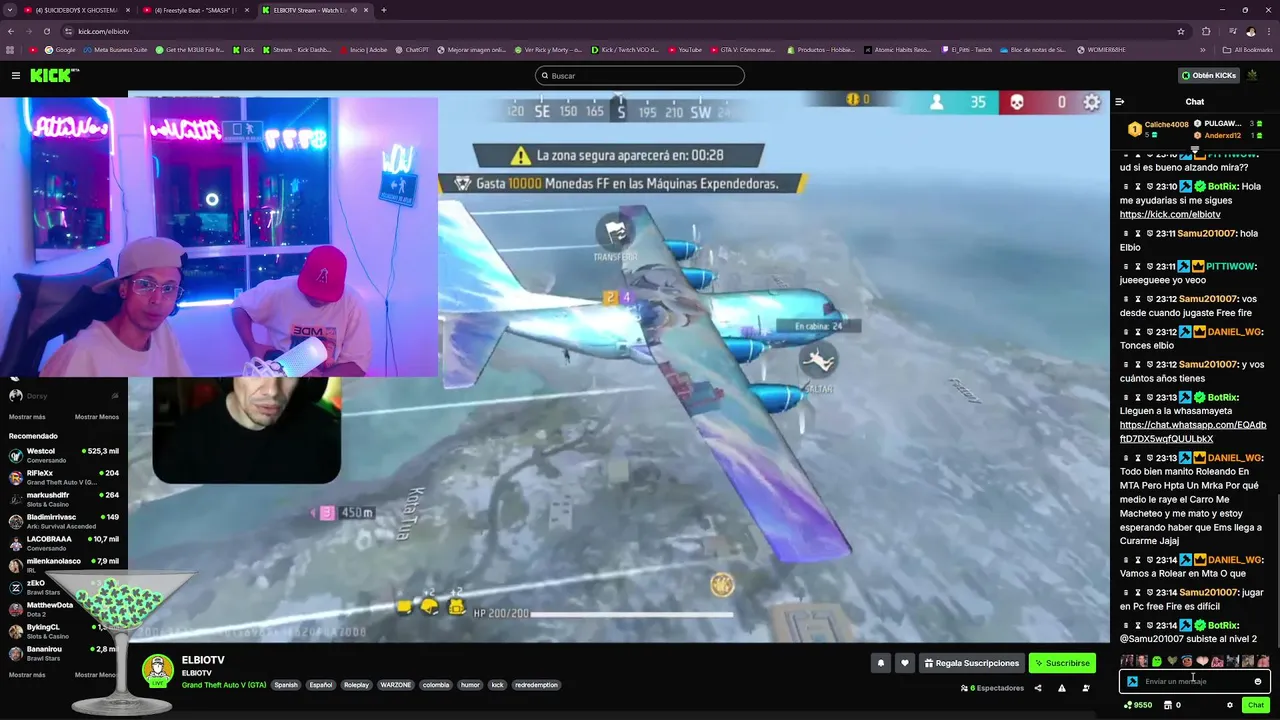The height and width of the screenshot is (720, 1280).
Task: Enable stream notifications with the bell icon
Action: click(x=880, y=663)
